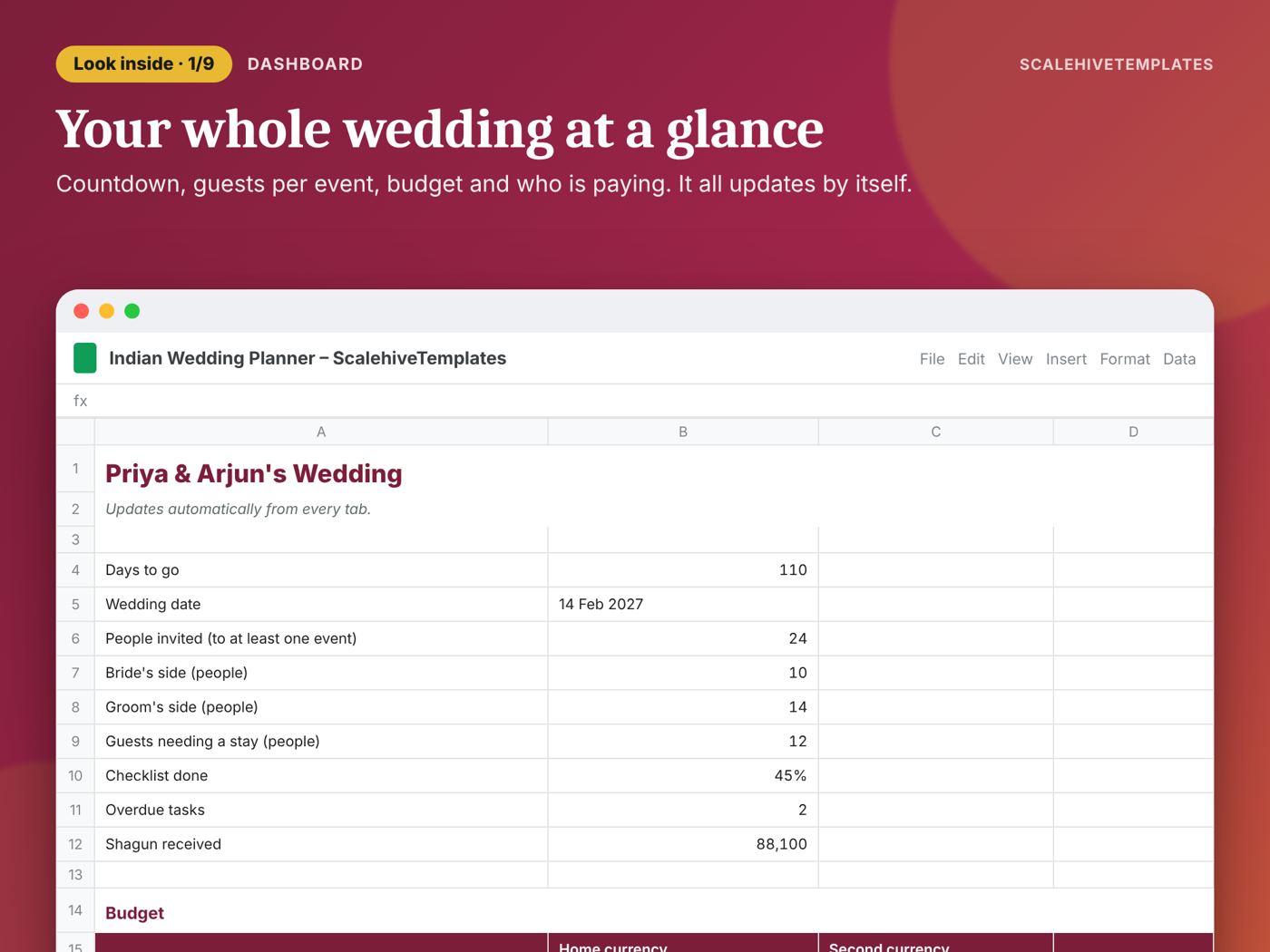Click the 'Days to go' cell

click(321, 570)
